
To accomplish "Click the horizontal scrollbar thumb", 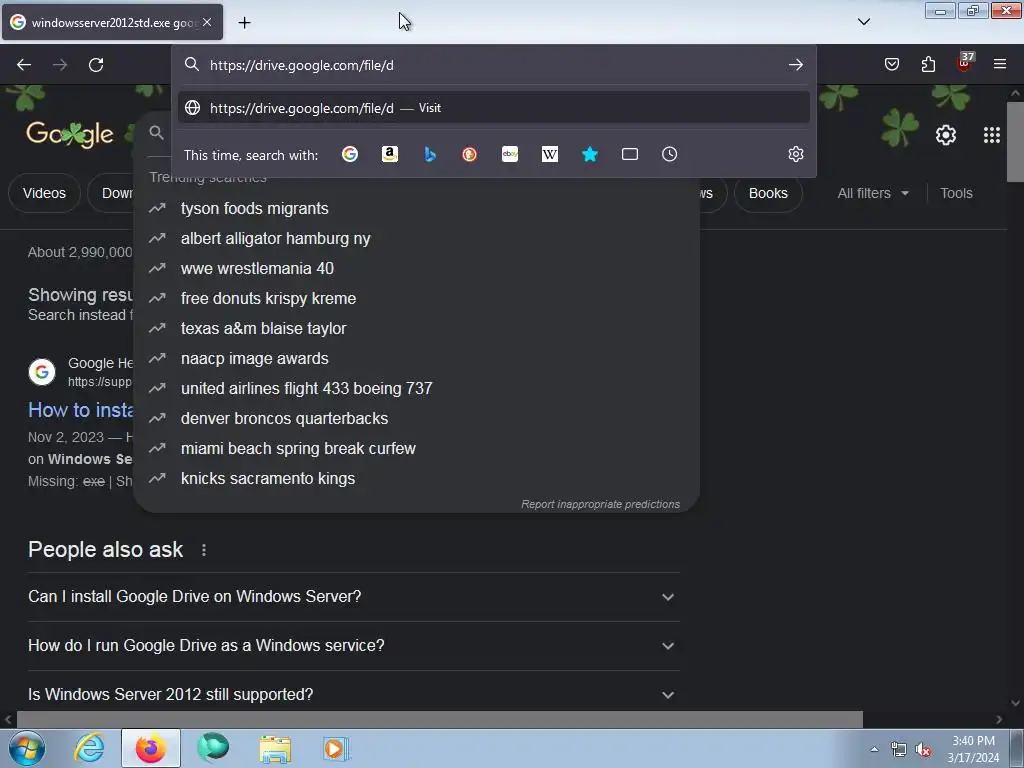I will [x=440, y=720].
